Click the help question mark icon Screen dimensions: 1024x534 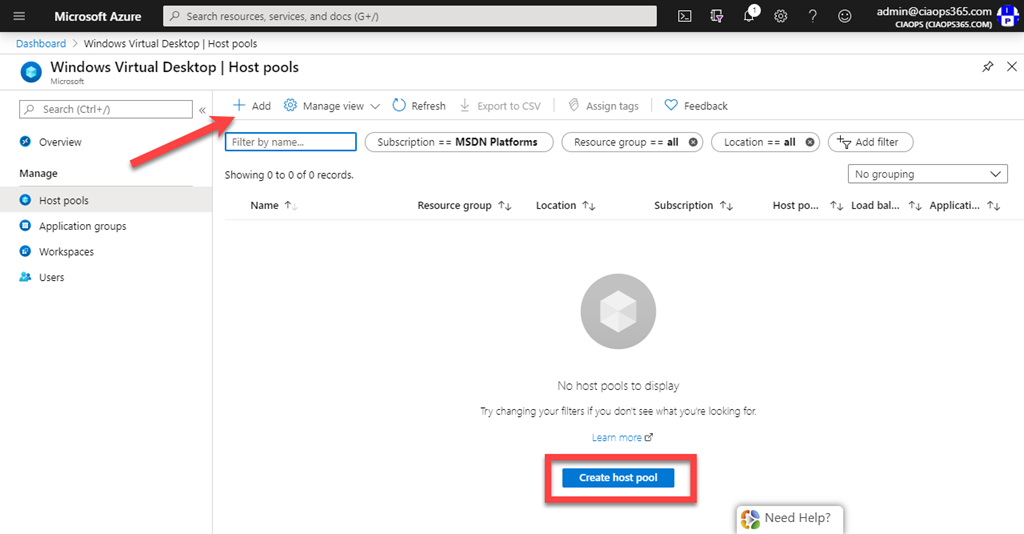click(x=813, y=16)
